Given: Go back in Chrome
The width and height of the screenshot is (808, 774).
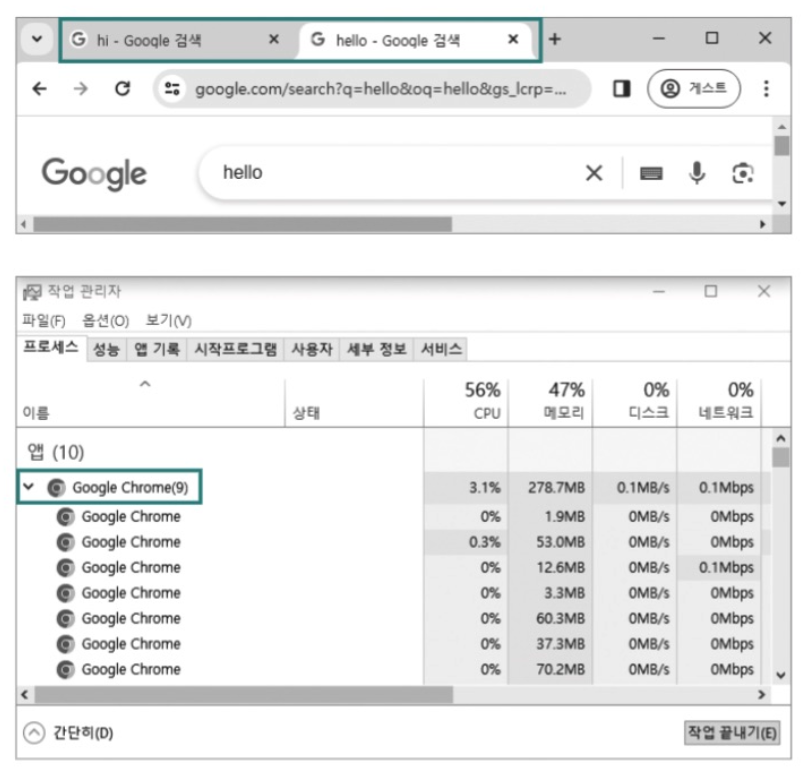Looking at the screenshot, I should [40, 89].
